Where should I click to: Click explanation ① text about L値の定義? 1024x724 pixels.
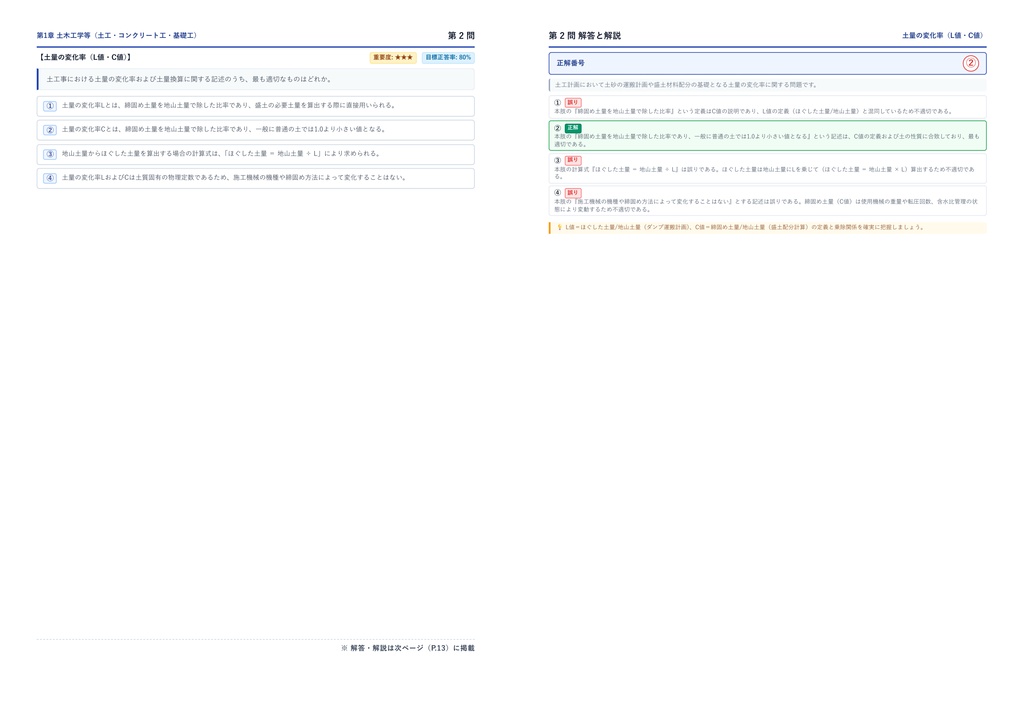(753, 111)
